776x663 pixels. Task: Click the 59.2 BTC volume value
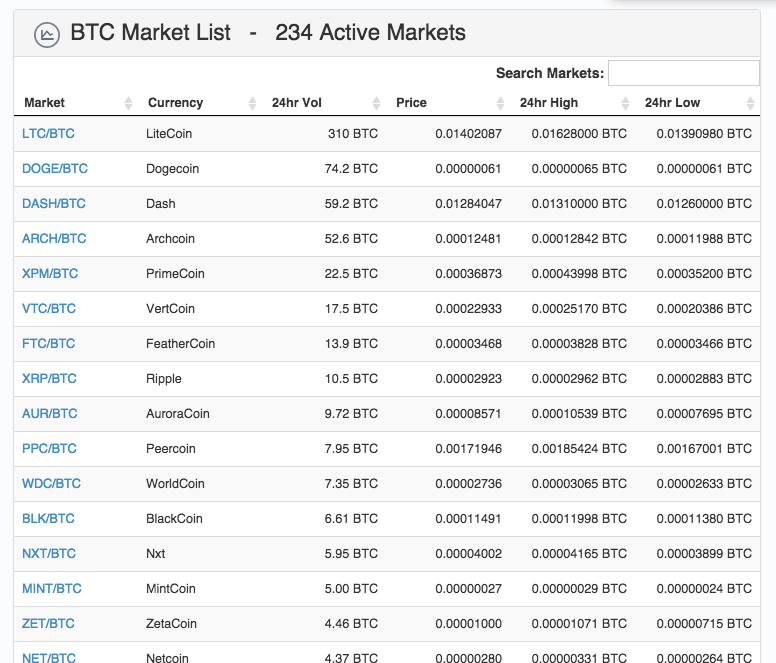[x=351, y=203]
